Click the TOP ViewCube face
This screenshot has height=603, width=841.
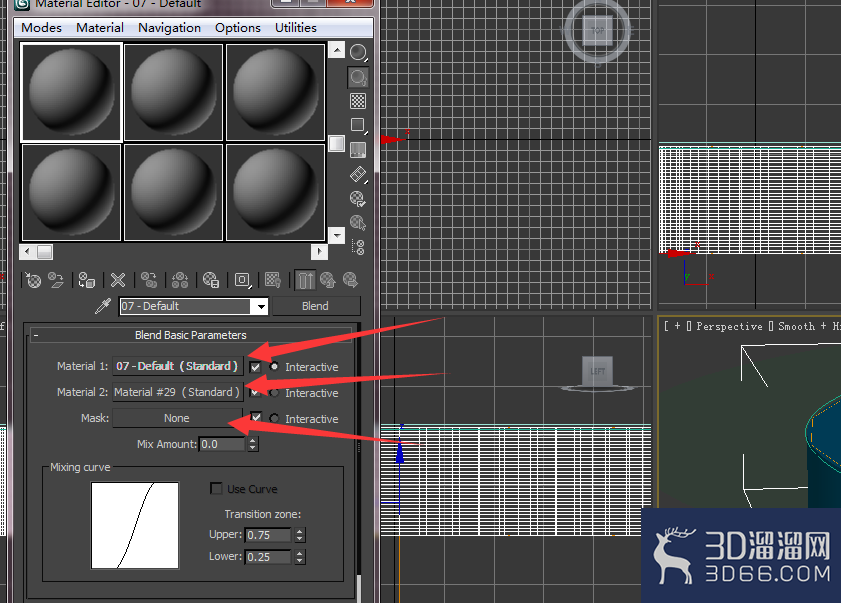pos(597,31)
